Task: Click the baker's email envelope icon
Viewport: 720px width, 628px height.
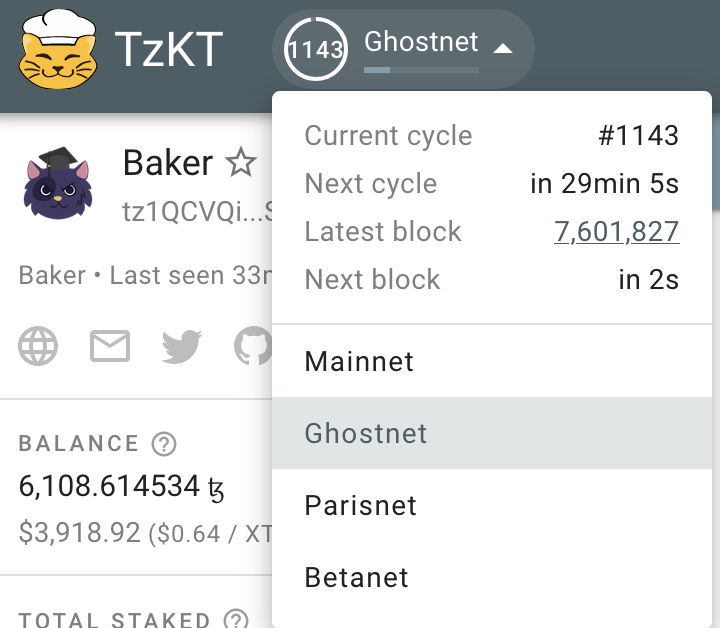Action: point(110,346)
